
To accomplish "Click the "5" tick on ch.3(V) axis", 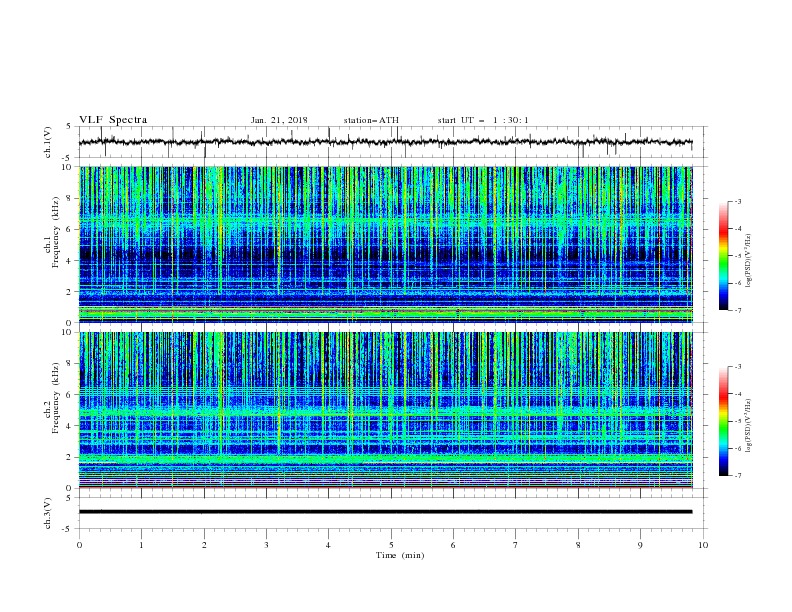I will [69, 498].
